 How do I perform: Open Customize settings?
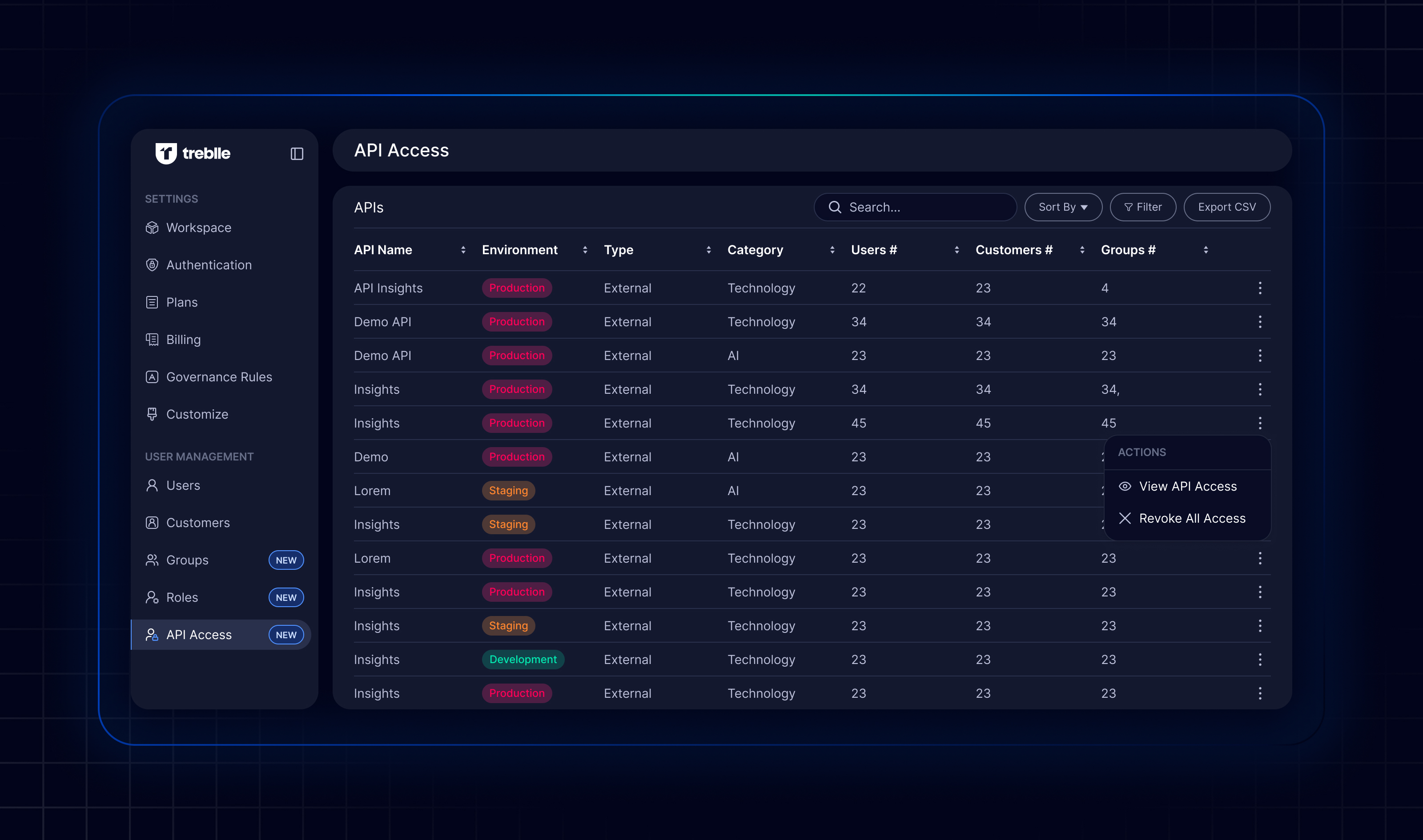(197, 414)
